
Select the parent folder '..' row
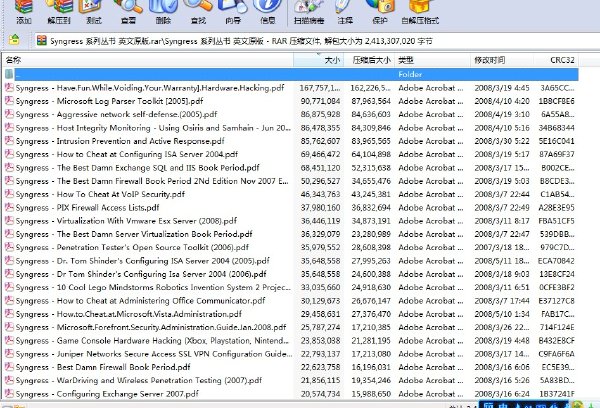click(x=290, y=74)
